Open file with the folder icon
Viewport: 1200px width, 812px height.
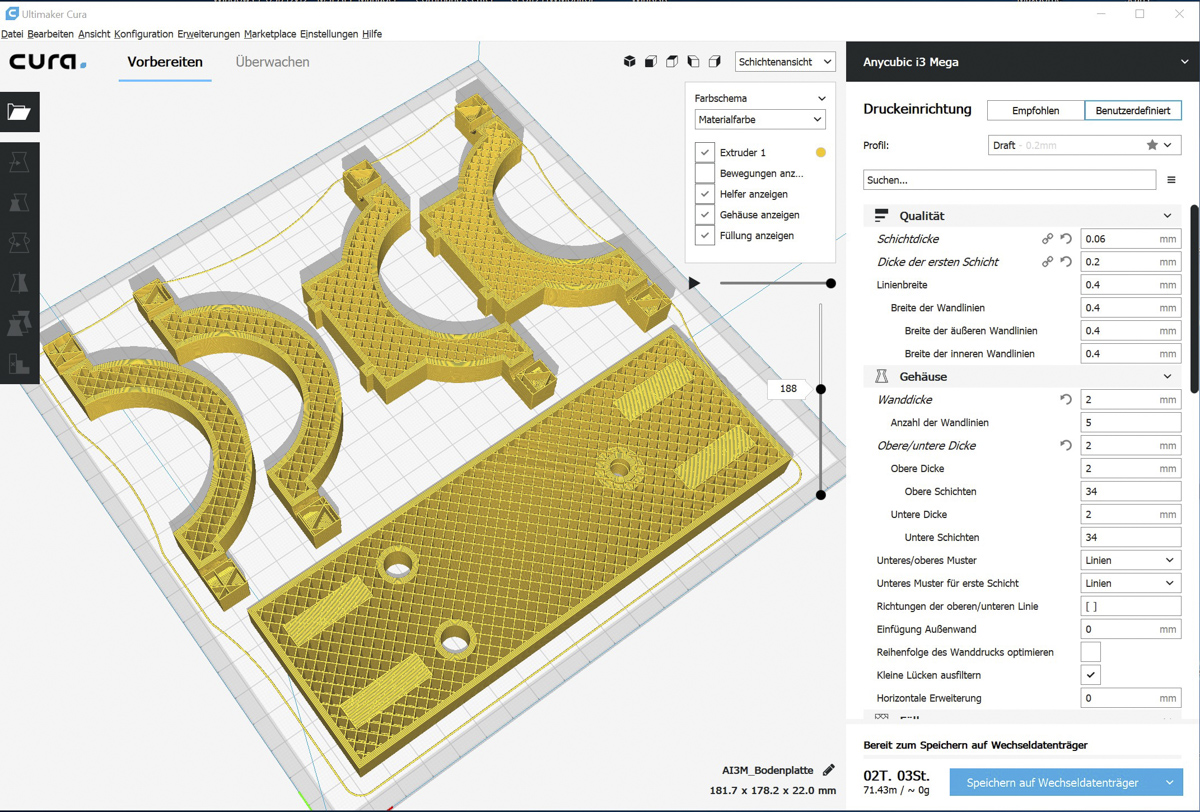point(19,112)
